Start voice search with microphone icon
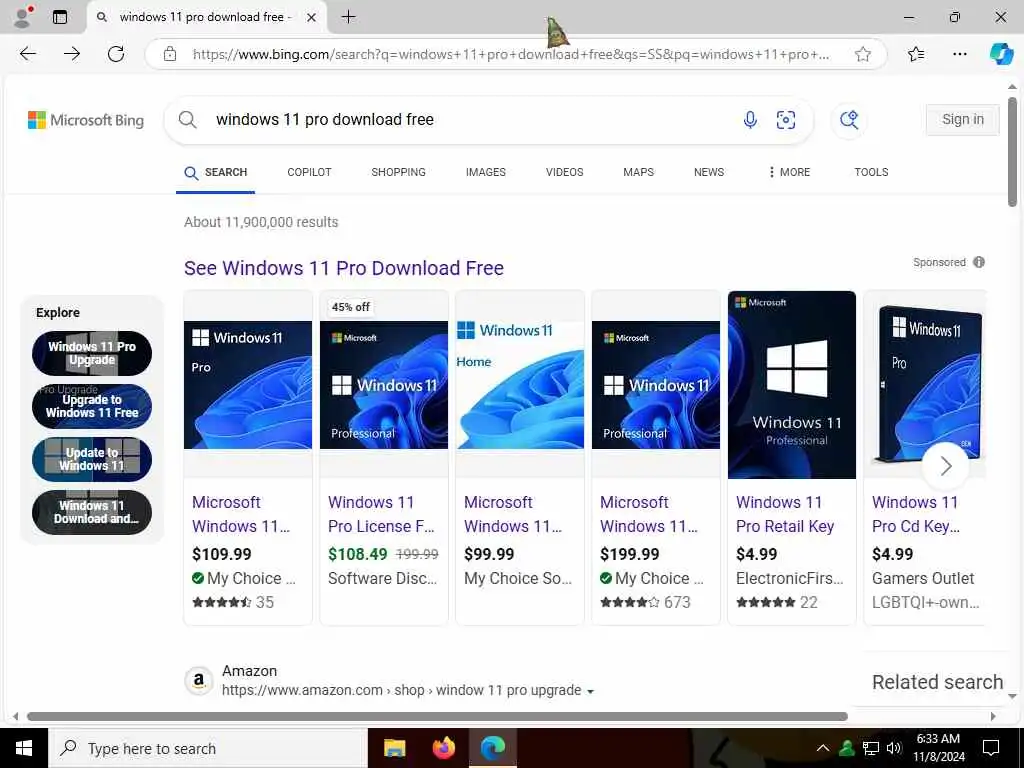Viewport: 1024px width, 768px height. tap(750, 120)
